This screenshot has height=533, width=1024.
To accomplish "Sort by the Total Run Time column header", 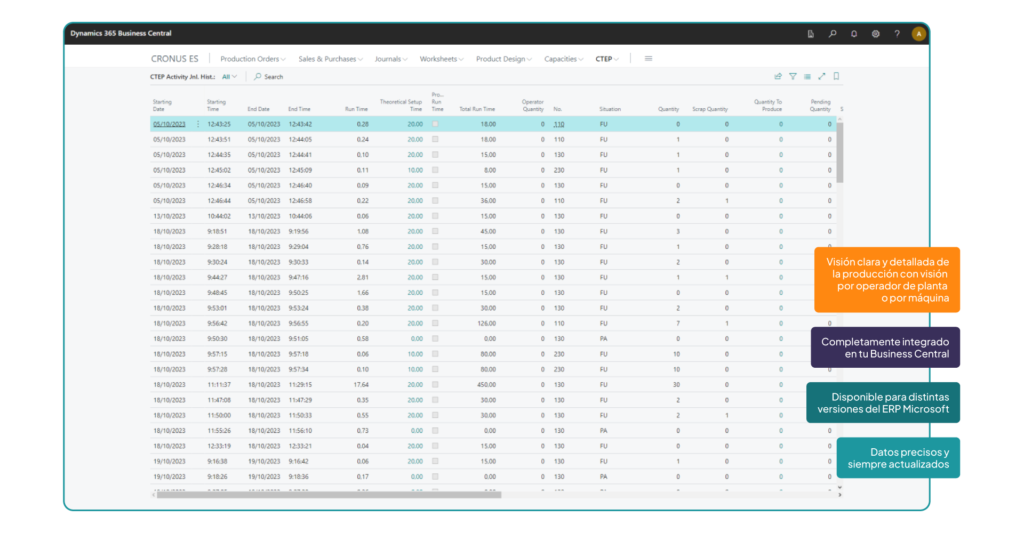I will coord(477,109).
